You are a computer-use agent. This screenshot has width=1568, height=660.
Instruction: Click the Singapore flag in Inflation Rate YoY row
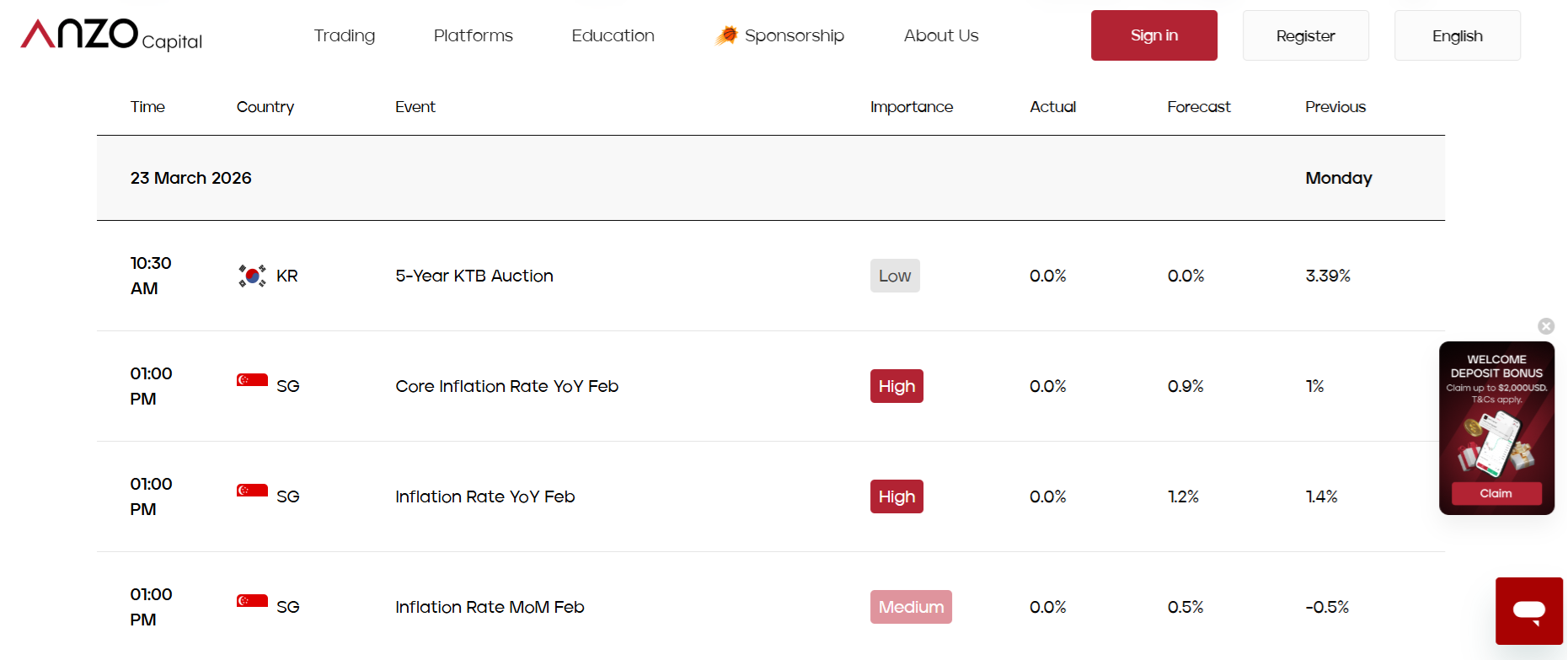(252, 491)
